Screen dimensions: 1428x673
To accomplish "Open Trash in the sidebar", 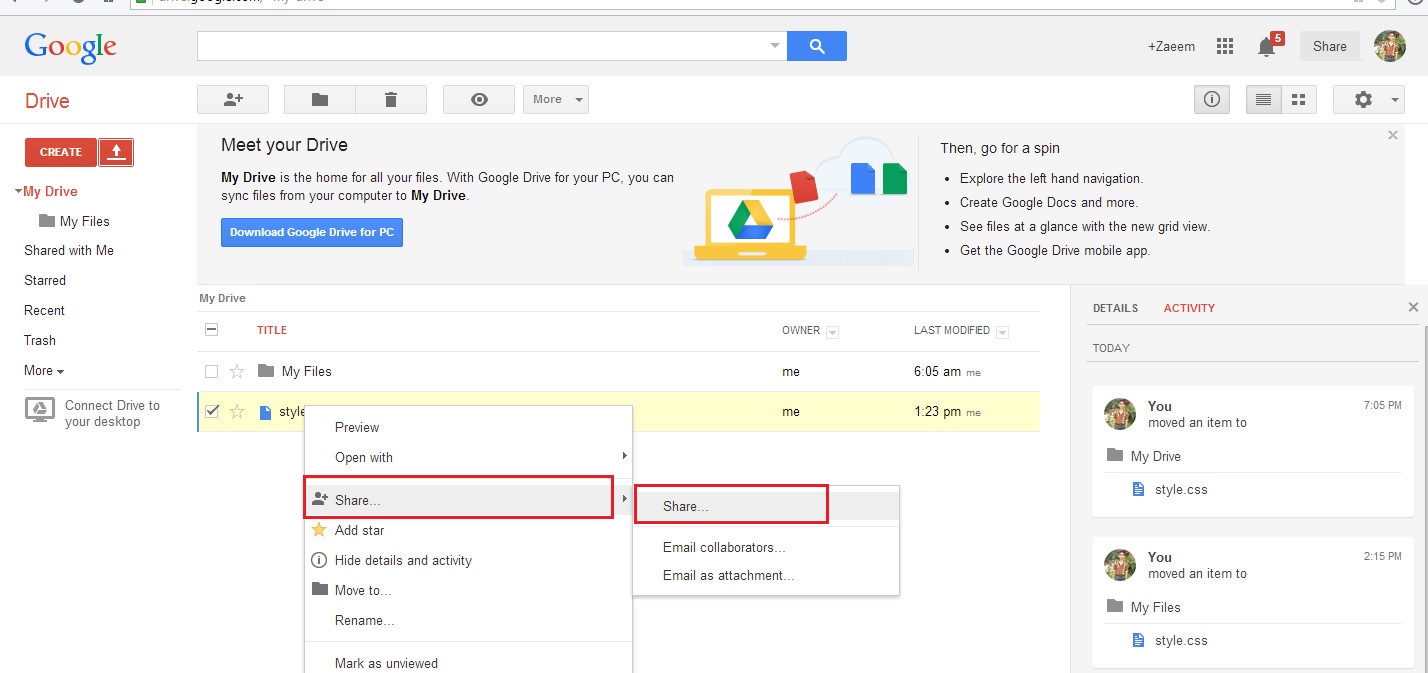I will (x=40, y=340).
